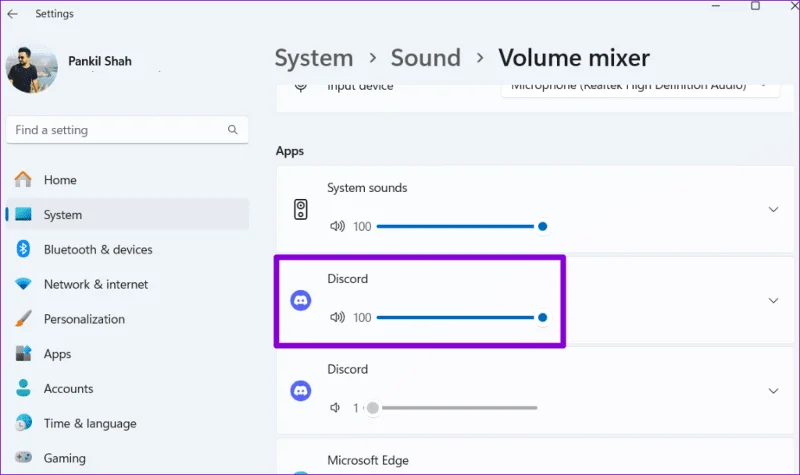
Task: Click the Bluetooth icon in the sidebar
Action: point(23,249)
